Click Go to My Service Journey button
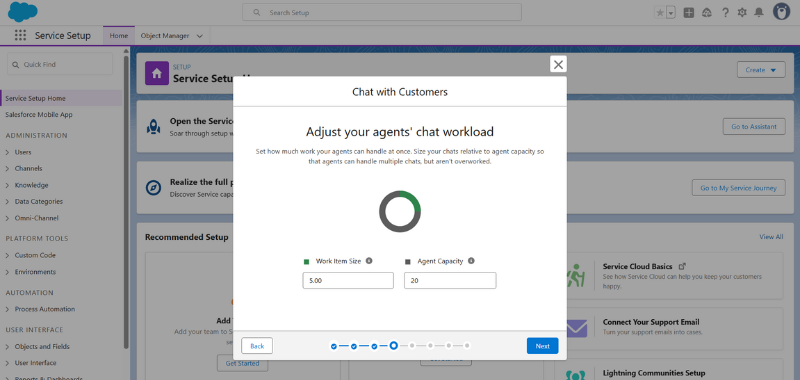 [738, 188]
